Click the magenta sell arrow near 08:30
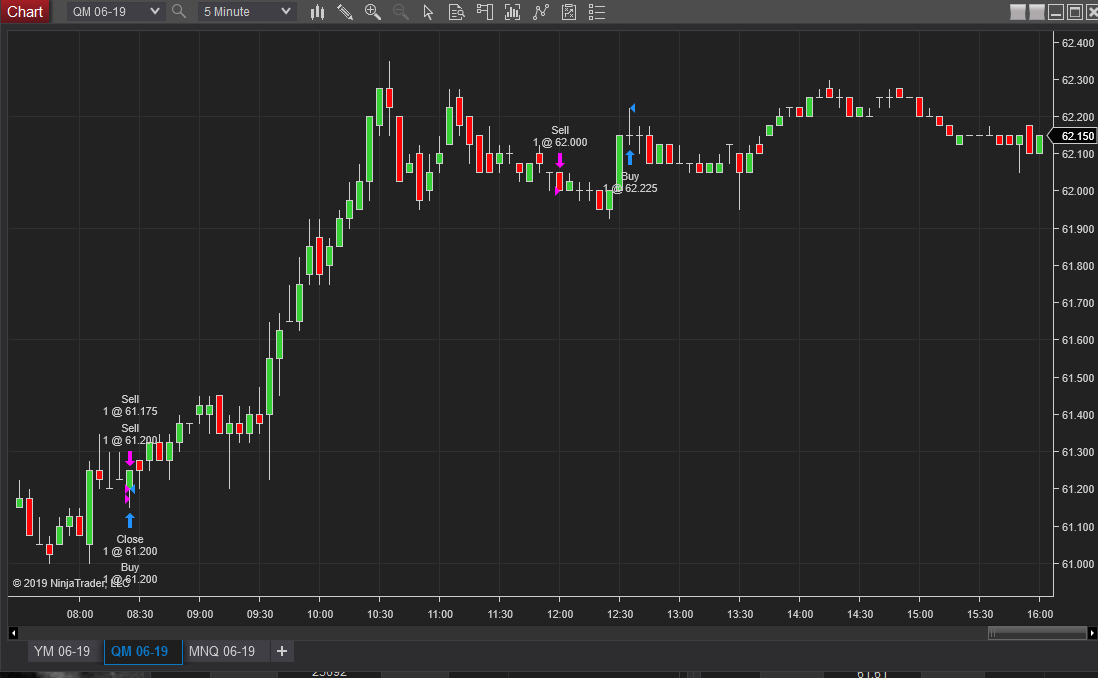Viewport: 1098px width, 678px height. coord(130,459)
